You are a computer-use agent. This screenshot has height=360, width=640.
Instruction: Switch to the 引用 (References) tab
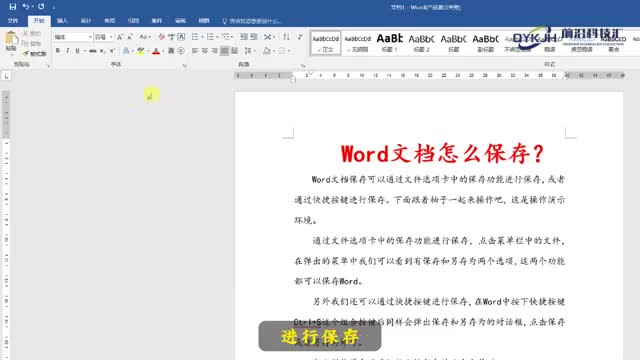tap(133, 20)
